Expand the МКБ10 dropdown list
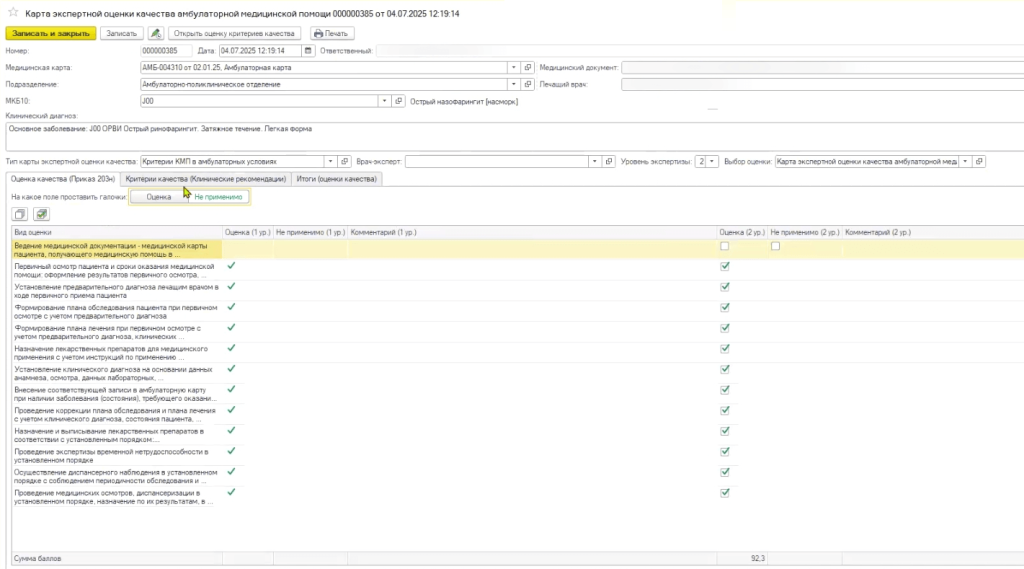The height and width of the screenshot is (569, 1024). click(x=384, y=101)
